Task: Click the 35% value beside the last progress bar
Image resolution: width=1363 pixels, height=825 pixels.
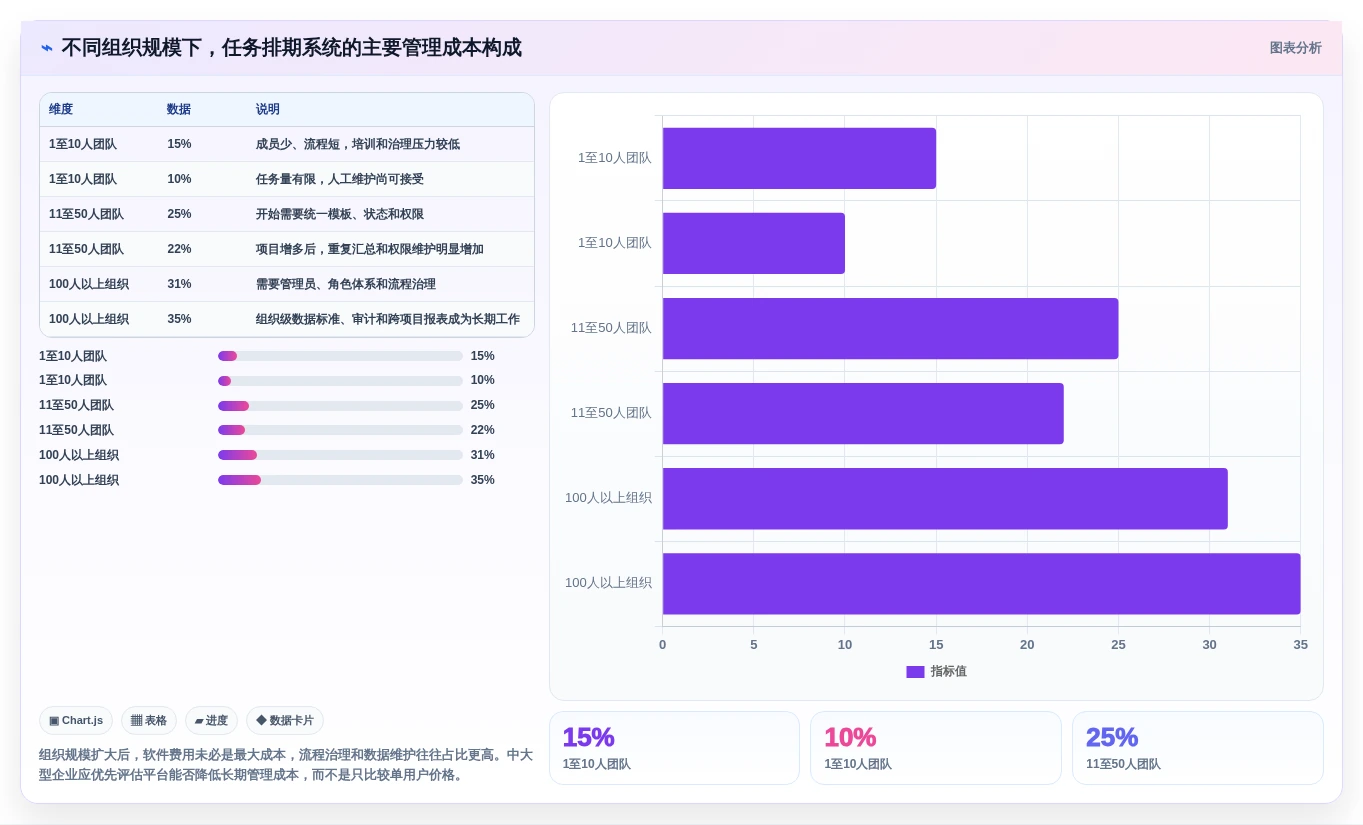Action: [483, 480]
